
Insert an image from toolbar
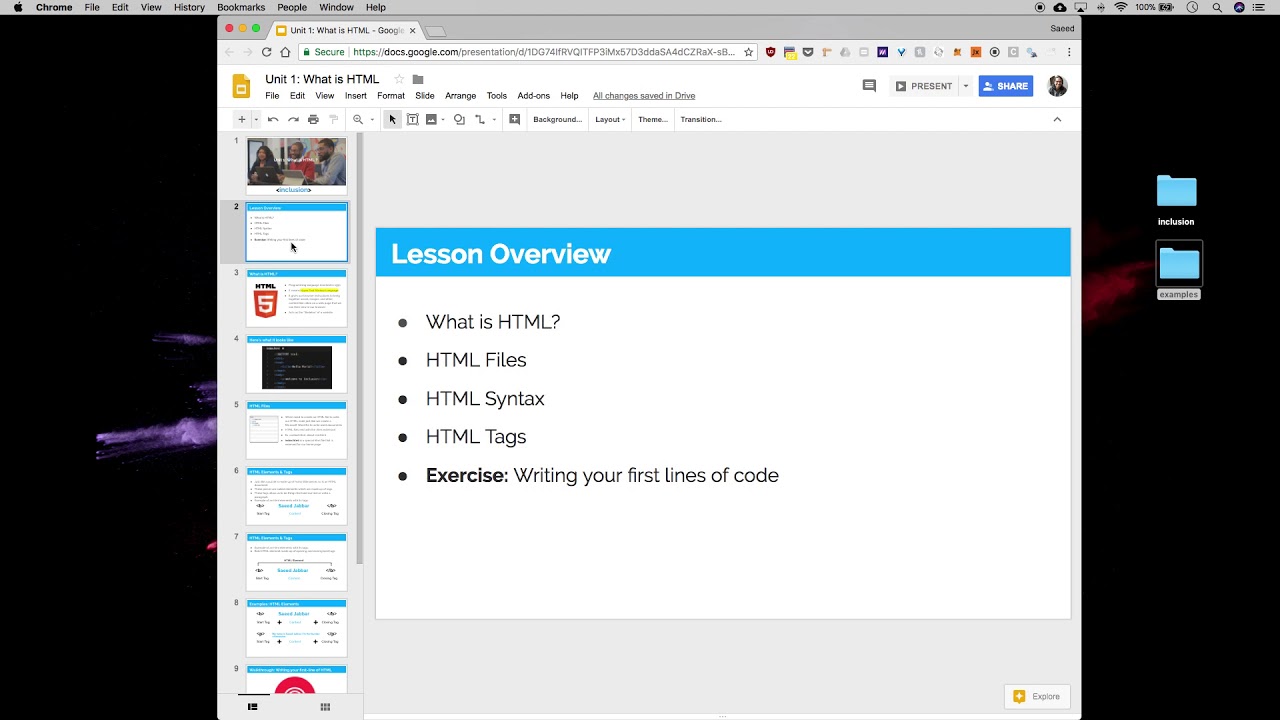431,119
